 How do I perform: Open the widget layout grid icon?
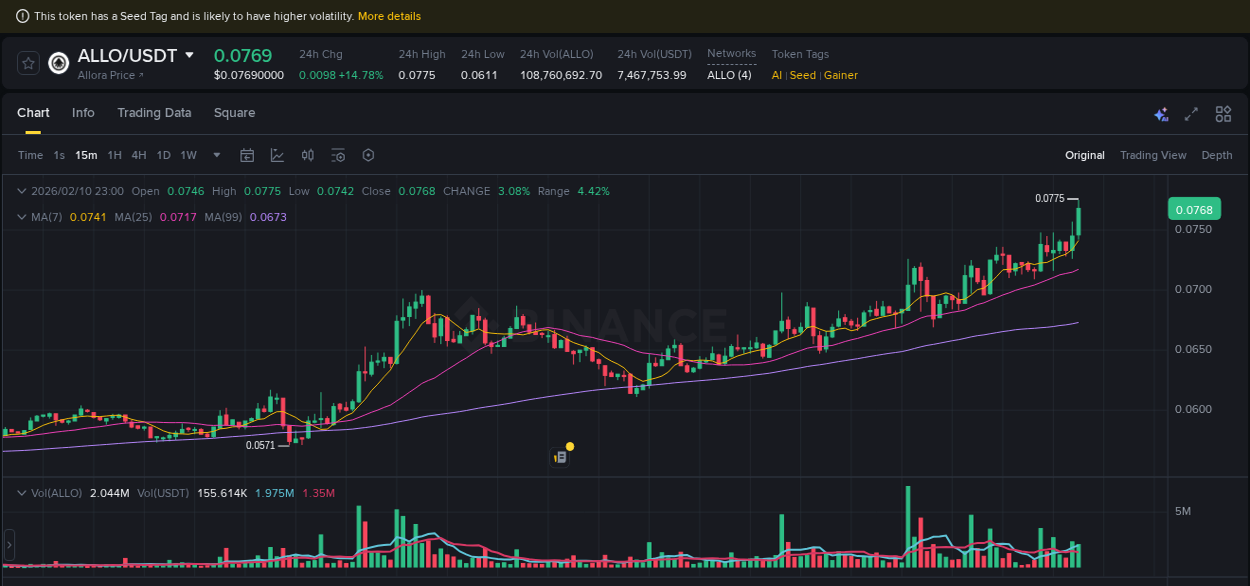pos(1223,114)
